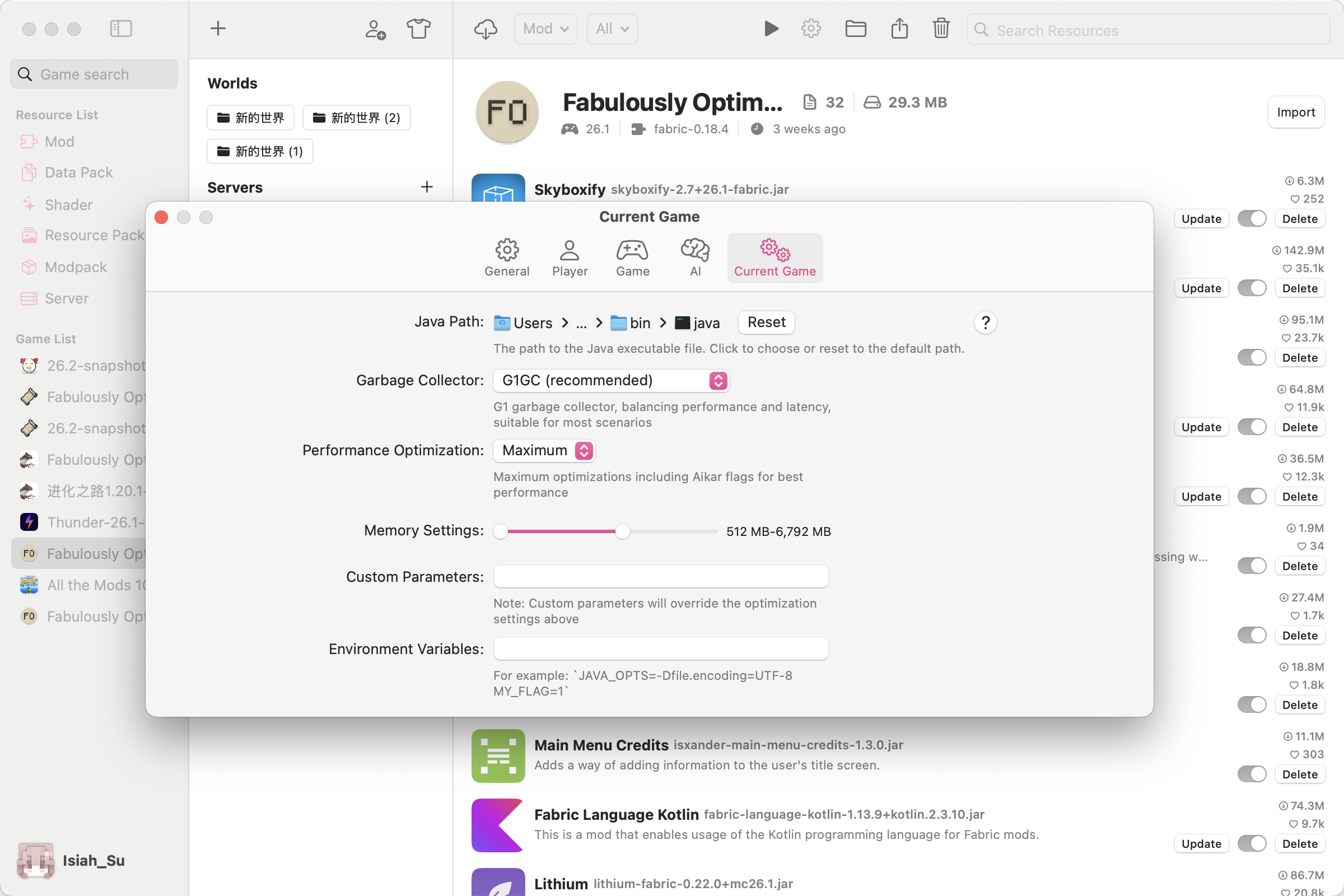This screenshot has height=896, width=1344.
Task: Open the Mod resource type dropdown
Action: tap(545, 29)
